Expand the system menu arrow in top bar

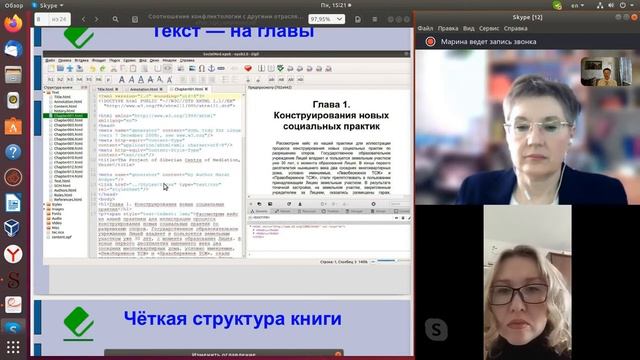tap(633, 5)
